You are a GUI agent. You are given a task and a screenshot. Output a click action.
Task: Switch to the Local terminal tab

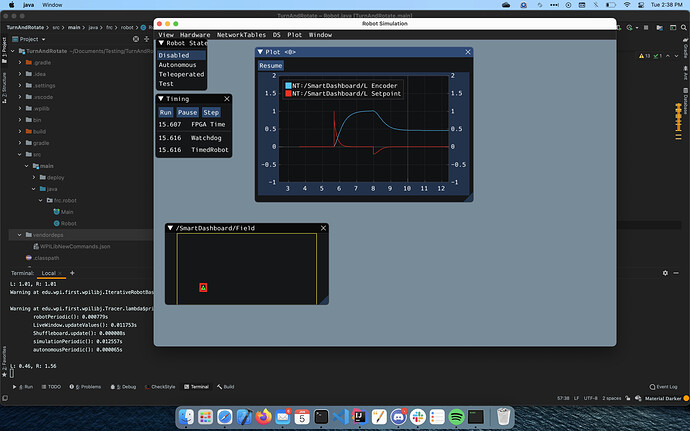(49, 273)
